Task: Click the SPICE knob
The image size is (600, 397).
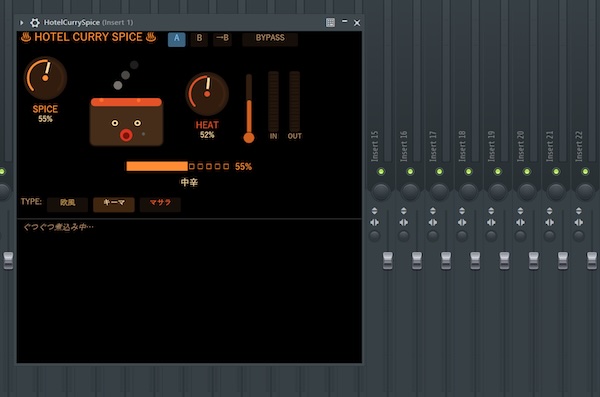Action: click(45, 78)
